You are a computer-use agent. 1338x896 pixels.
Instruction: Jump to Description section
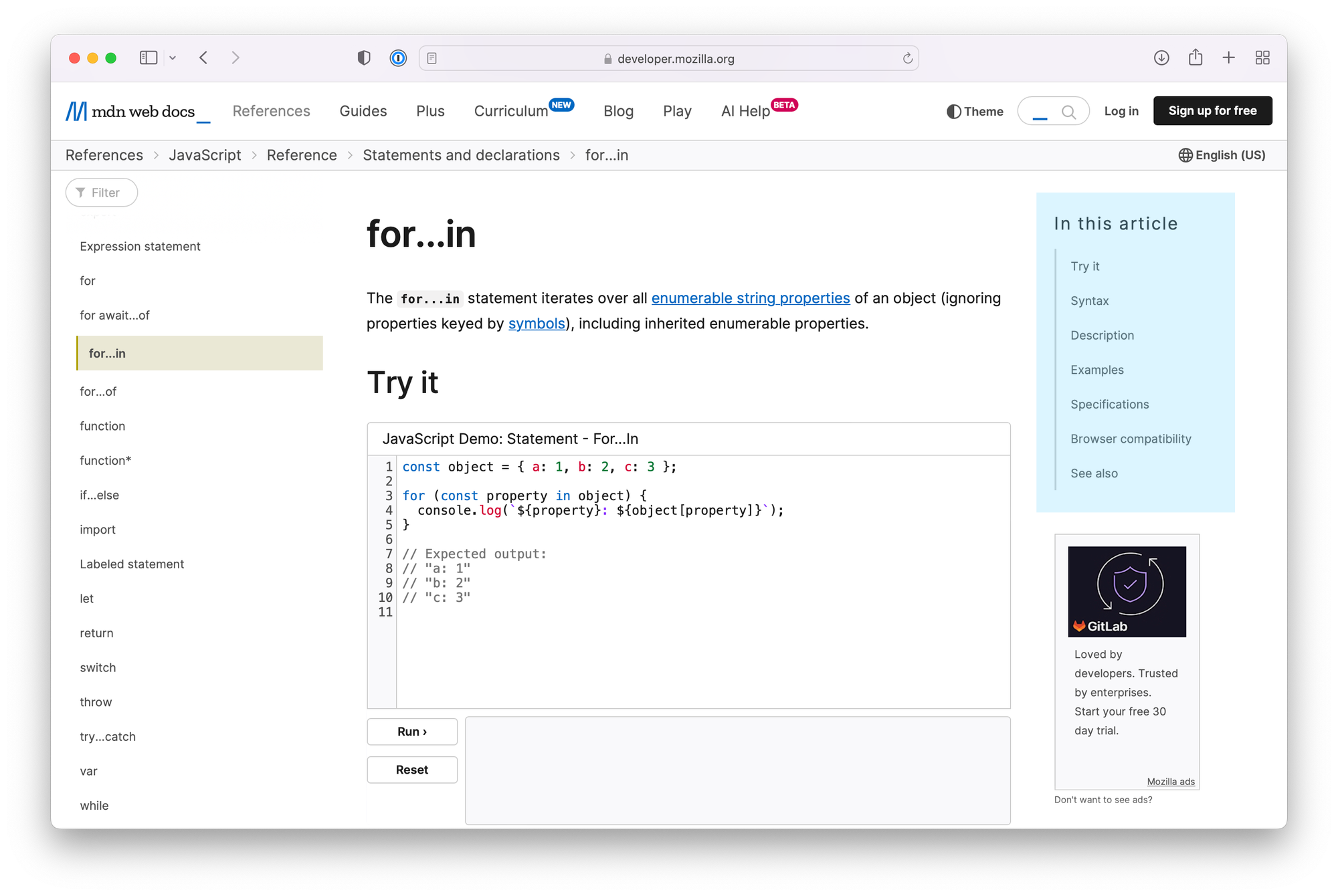pos(1102,335)
